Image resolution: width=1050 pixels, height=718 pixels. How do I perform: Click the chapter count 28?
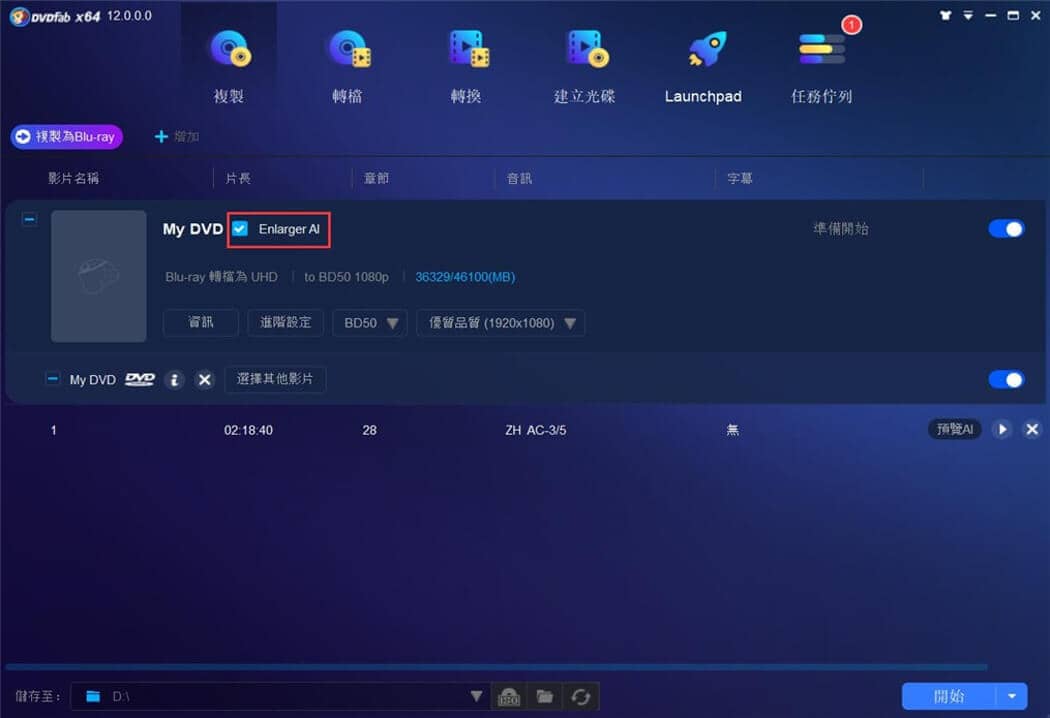pos(370,430)
